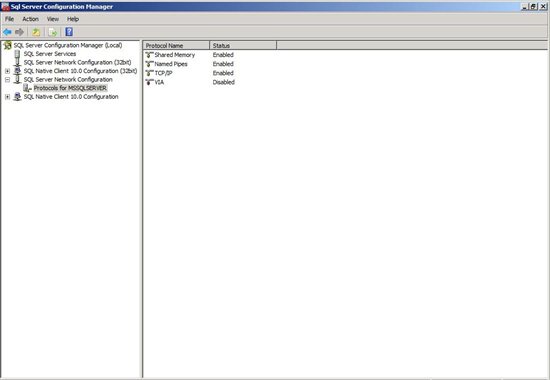The height and width of the screenshot is (380, 550).
Task: Select SQL Server Network Configuration (32bit)
Action: pos(78,62)
